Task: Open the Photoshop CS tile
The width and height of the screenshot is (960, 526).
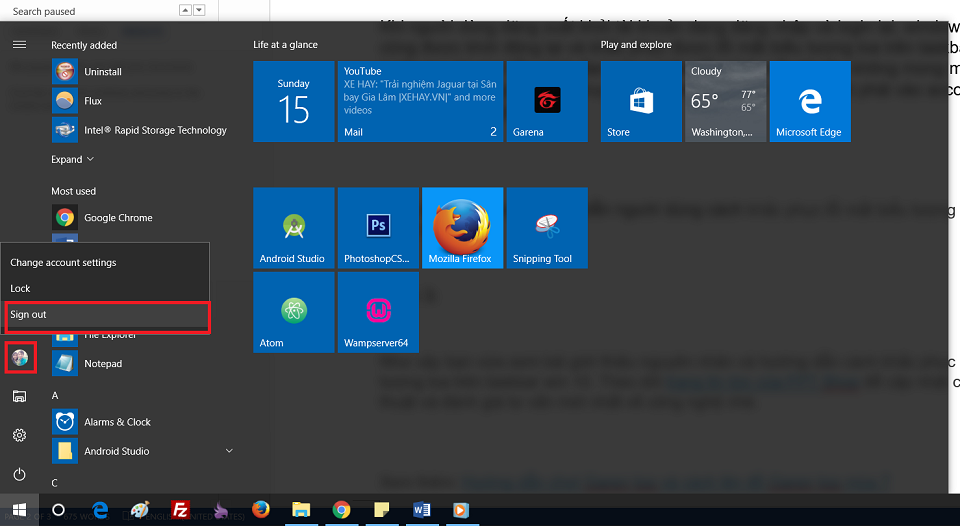Action: point(378,228)
